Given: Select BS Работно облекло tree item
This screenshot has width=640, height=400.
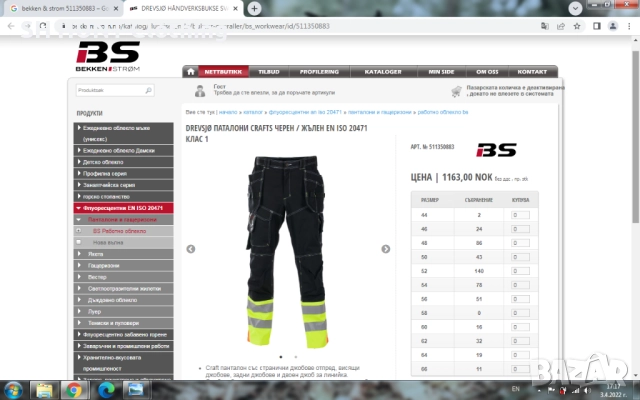Looking at the screenshot, I should [123, 231].
